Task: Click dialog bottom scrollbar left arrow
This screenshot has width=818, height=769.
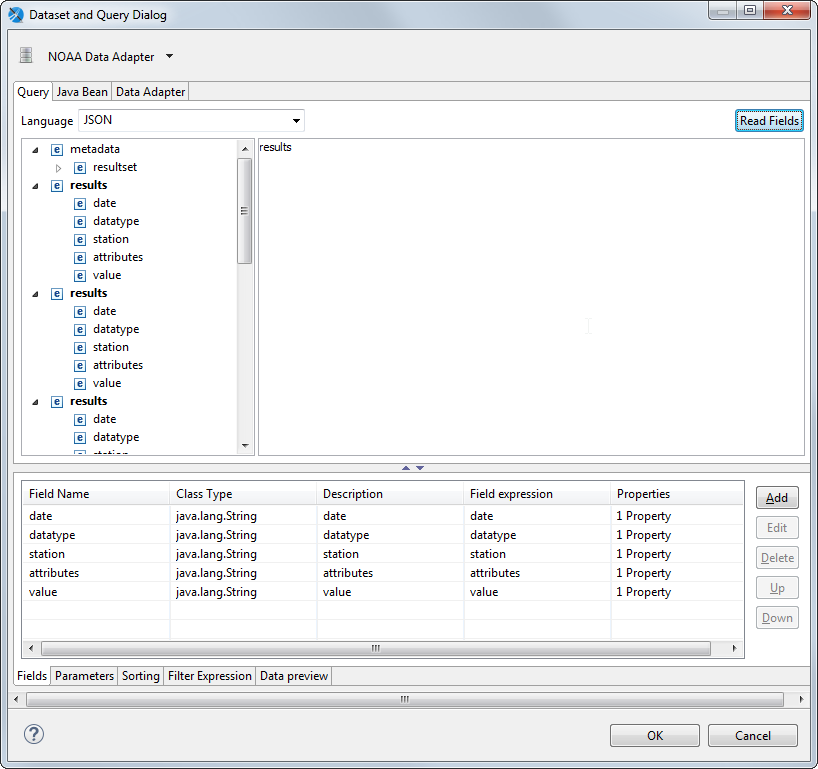Action: coord(16,699)
